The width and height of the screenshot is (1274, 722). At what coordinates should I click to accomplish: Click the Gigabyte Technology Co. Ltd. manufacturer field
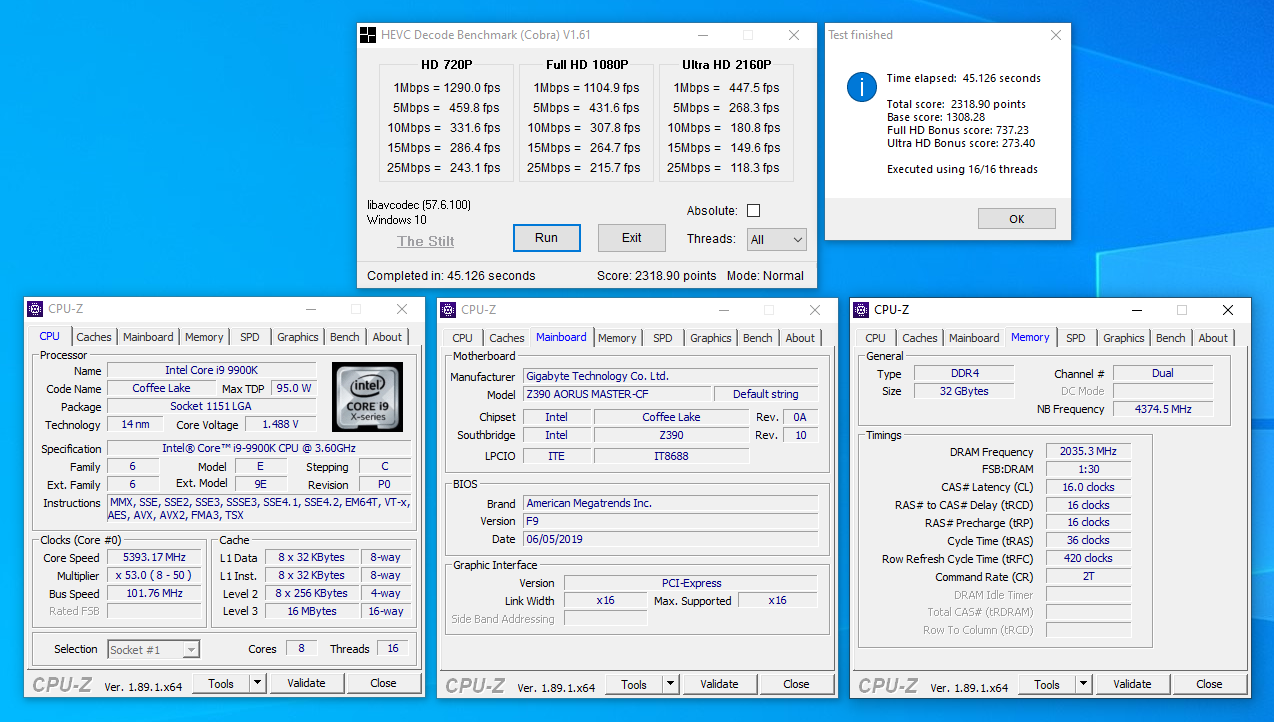[671, 376]
